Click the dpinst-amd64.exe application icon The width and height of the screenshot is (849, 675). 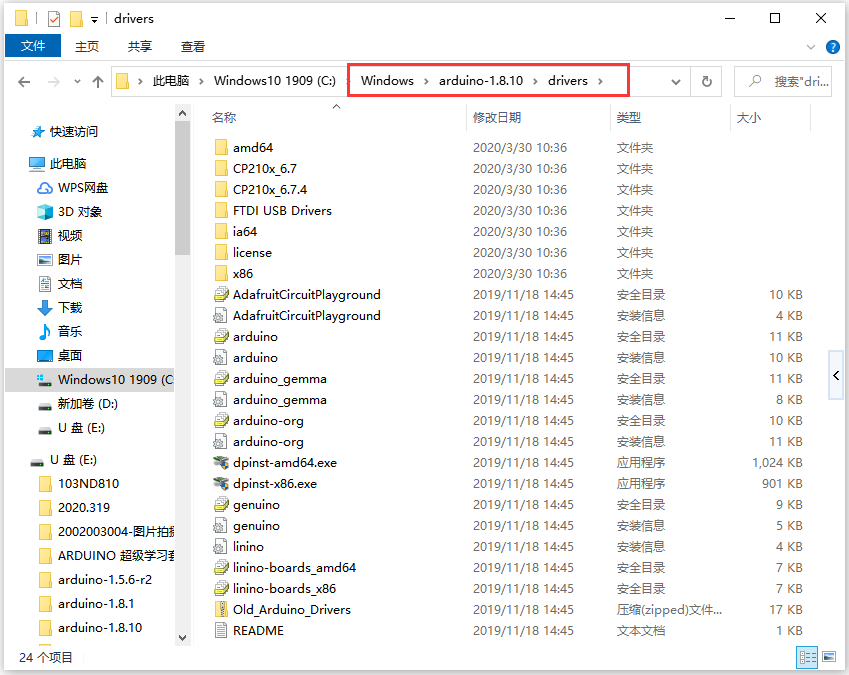(x=221, y=463)
